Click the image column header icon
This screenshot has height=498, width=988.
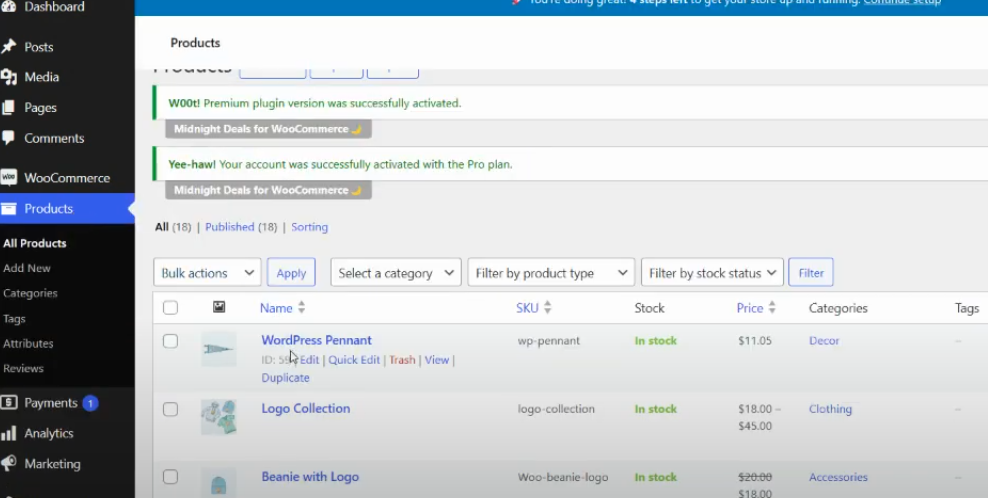point(219,308)
